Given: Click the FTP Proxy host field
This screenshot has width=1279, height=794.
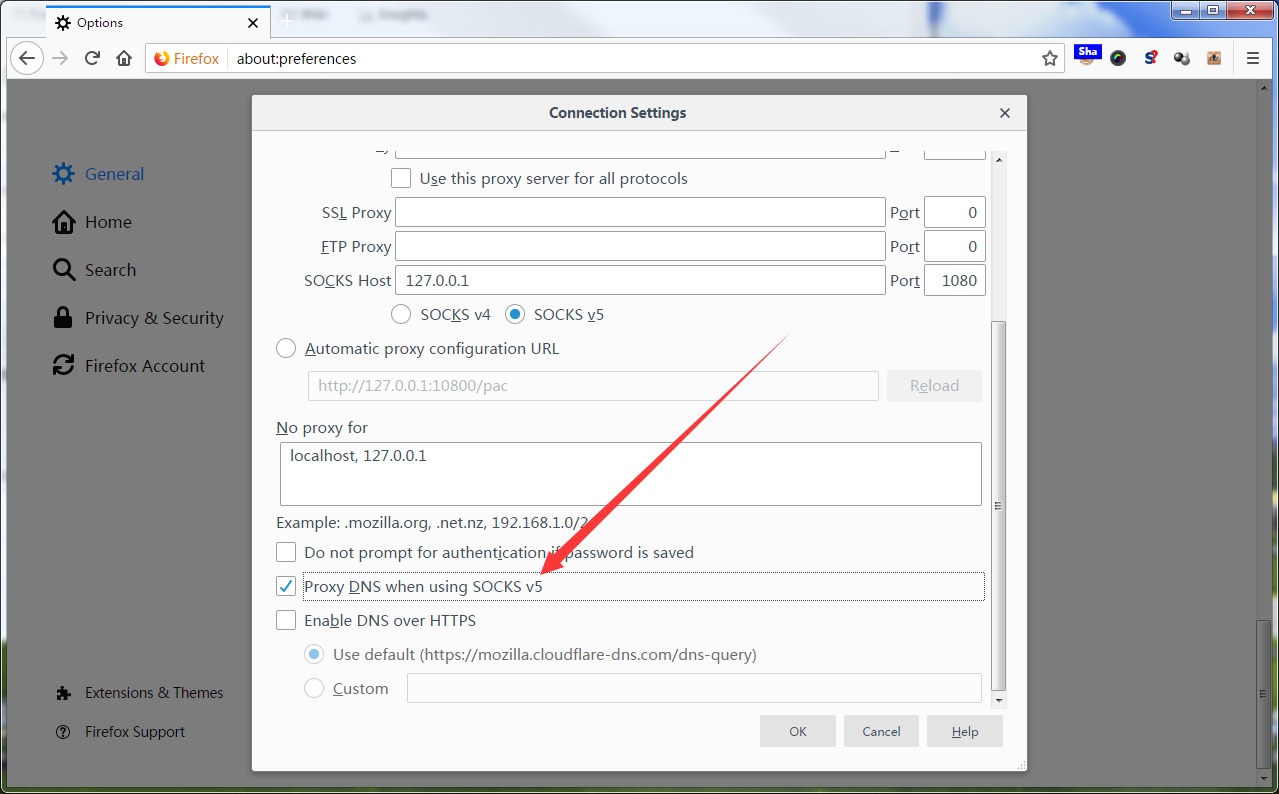Looking at the screenshot, I should 640,246.
